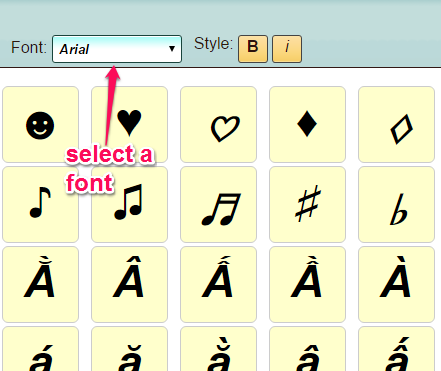Pick capital Ầ with circumflex and grave
The width and height of the screenshot is (441, 371).
point(307,285)
